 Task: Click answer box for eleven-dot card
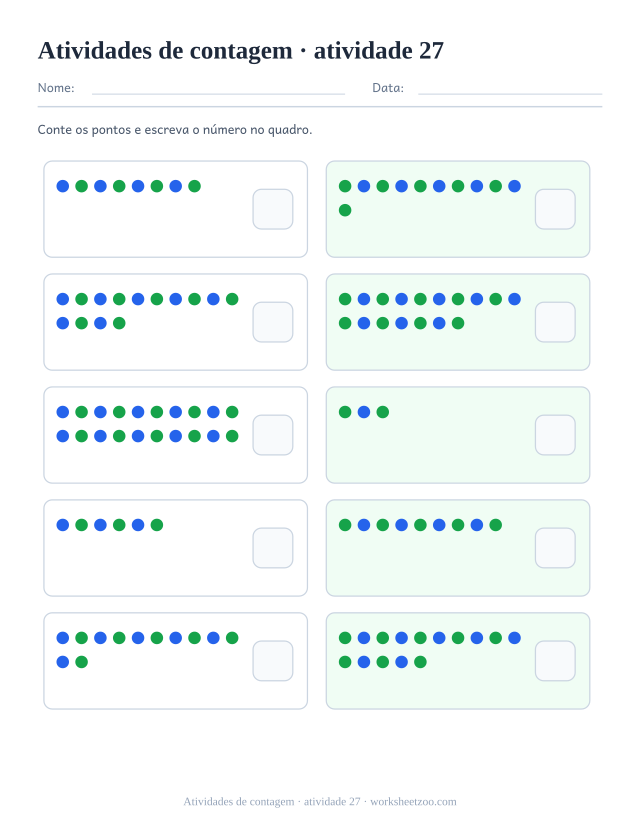click(555, 209)
